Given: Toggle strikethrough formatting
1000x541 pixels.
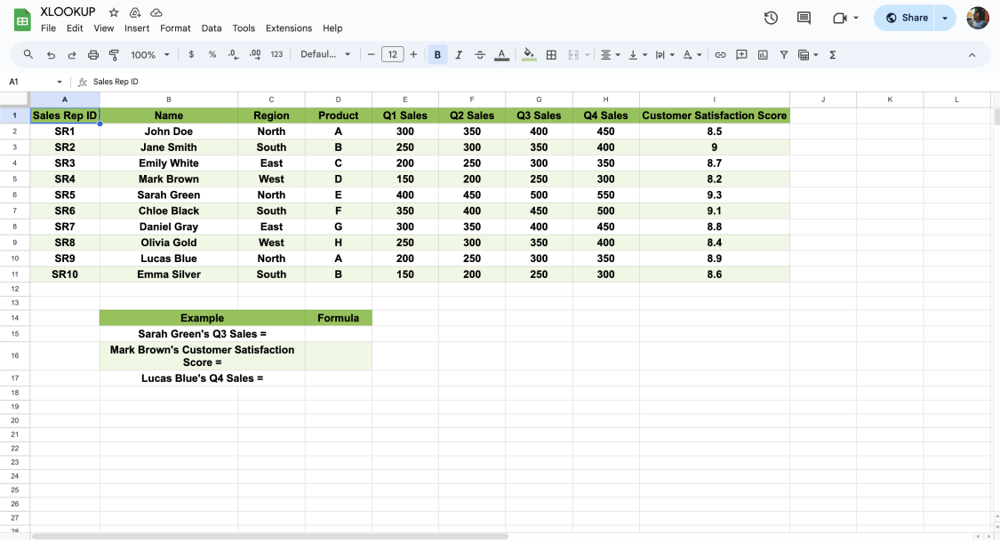Looking at the screenshot, I should tap(480, 55).
